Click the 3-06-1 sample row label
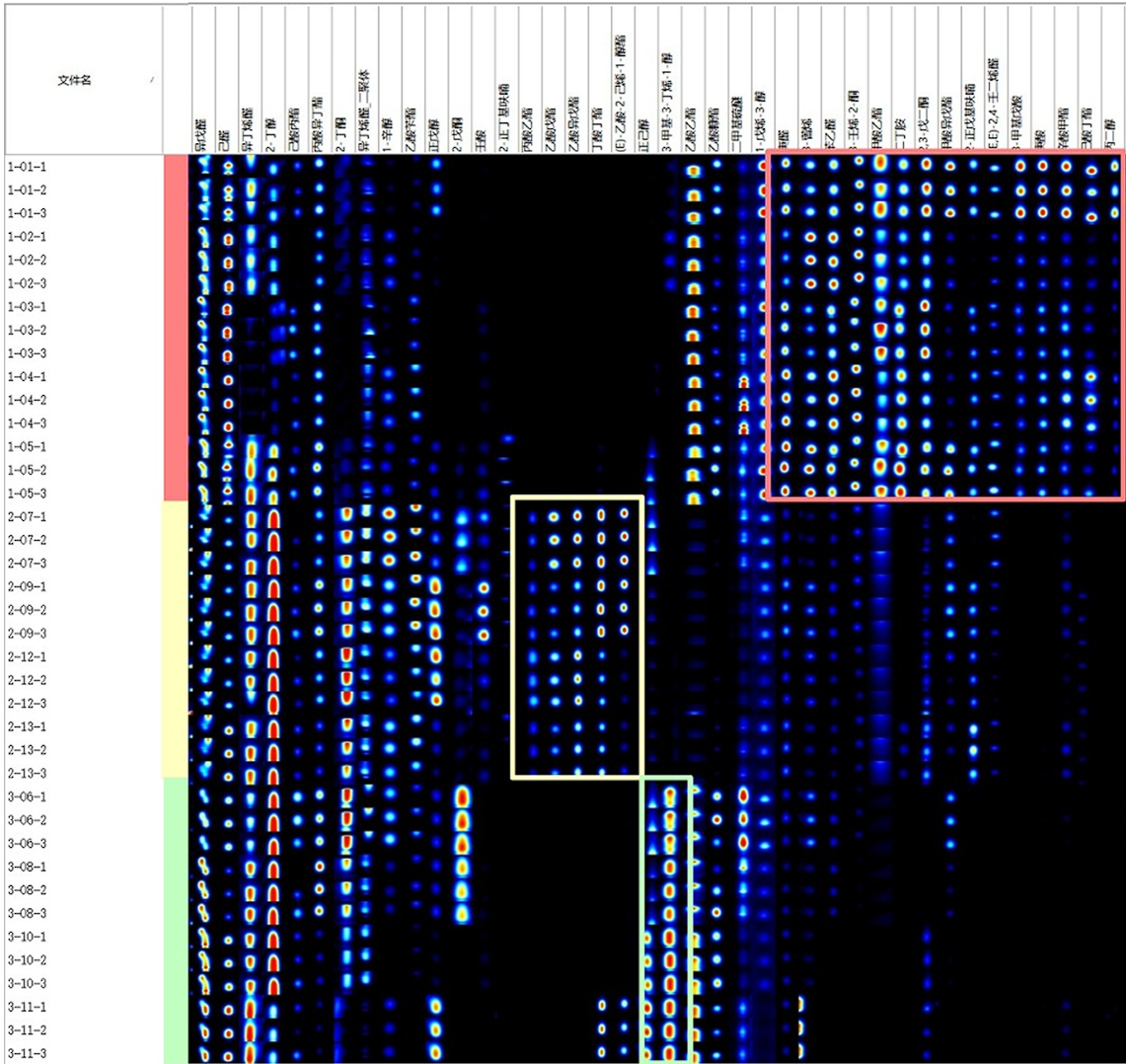This screenshot has width=1126, height=1064. click(27, 798)
